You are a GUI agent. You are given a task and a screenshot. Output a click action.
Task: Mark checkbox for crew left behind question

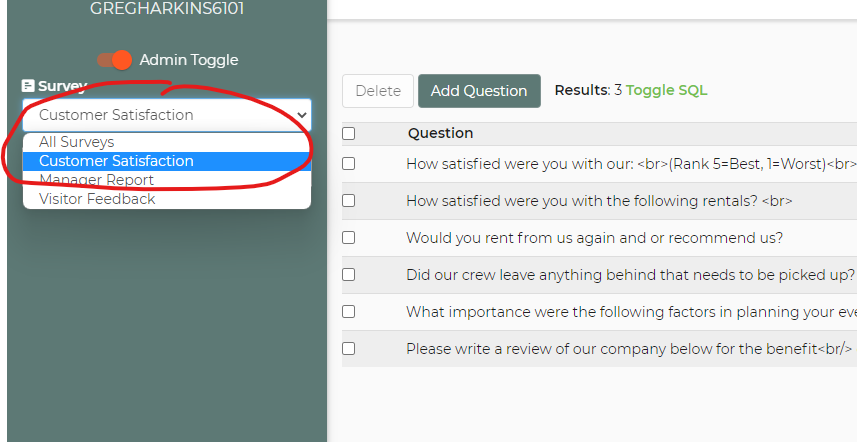pyautogui.click(x=348, y=274)
